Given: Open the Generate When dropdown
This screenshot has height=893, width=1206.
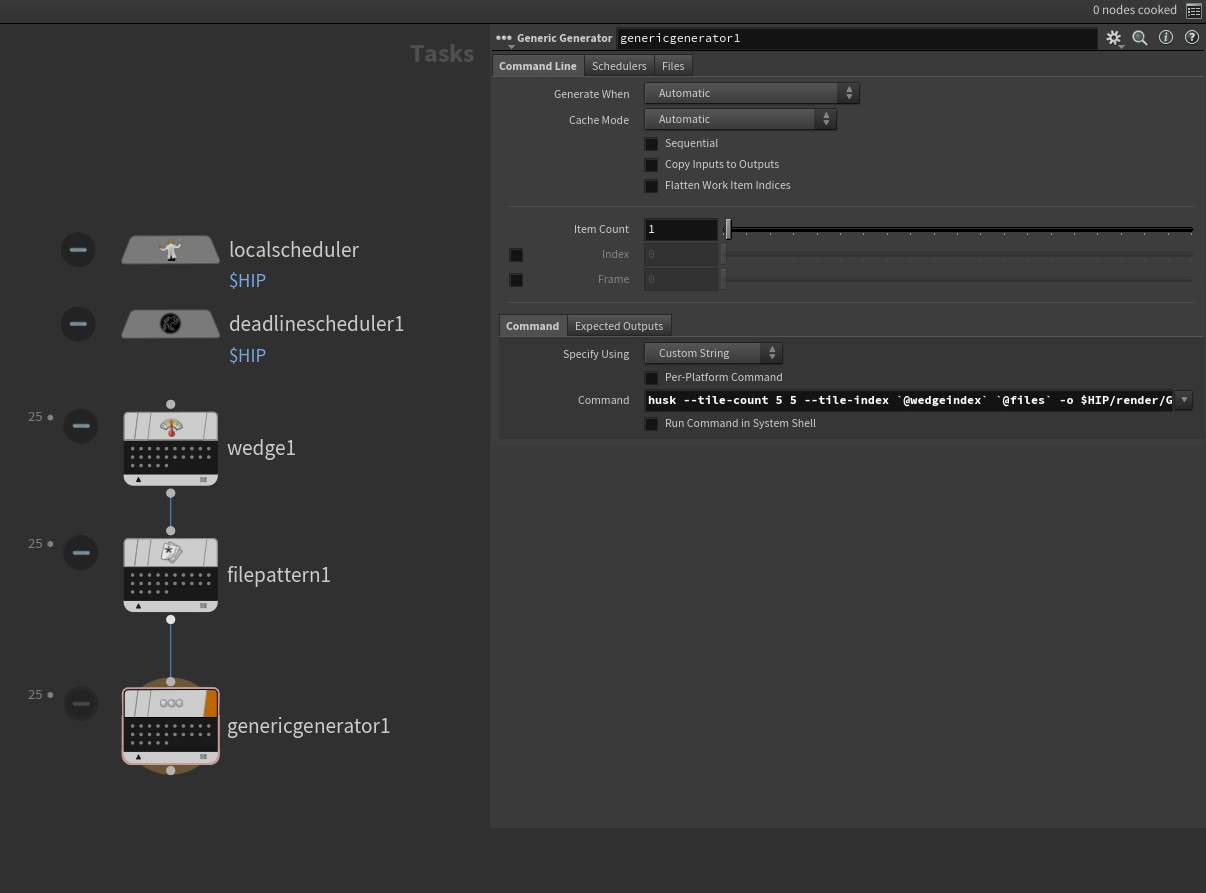Looking at the screenshot, I should pyautogui.click(x=751, y=93).
